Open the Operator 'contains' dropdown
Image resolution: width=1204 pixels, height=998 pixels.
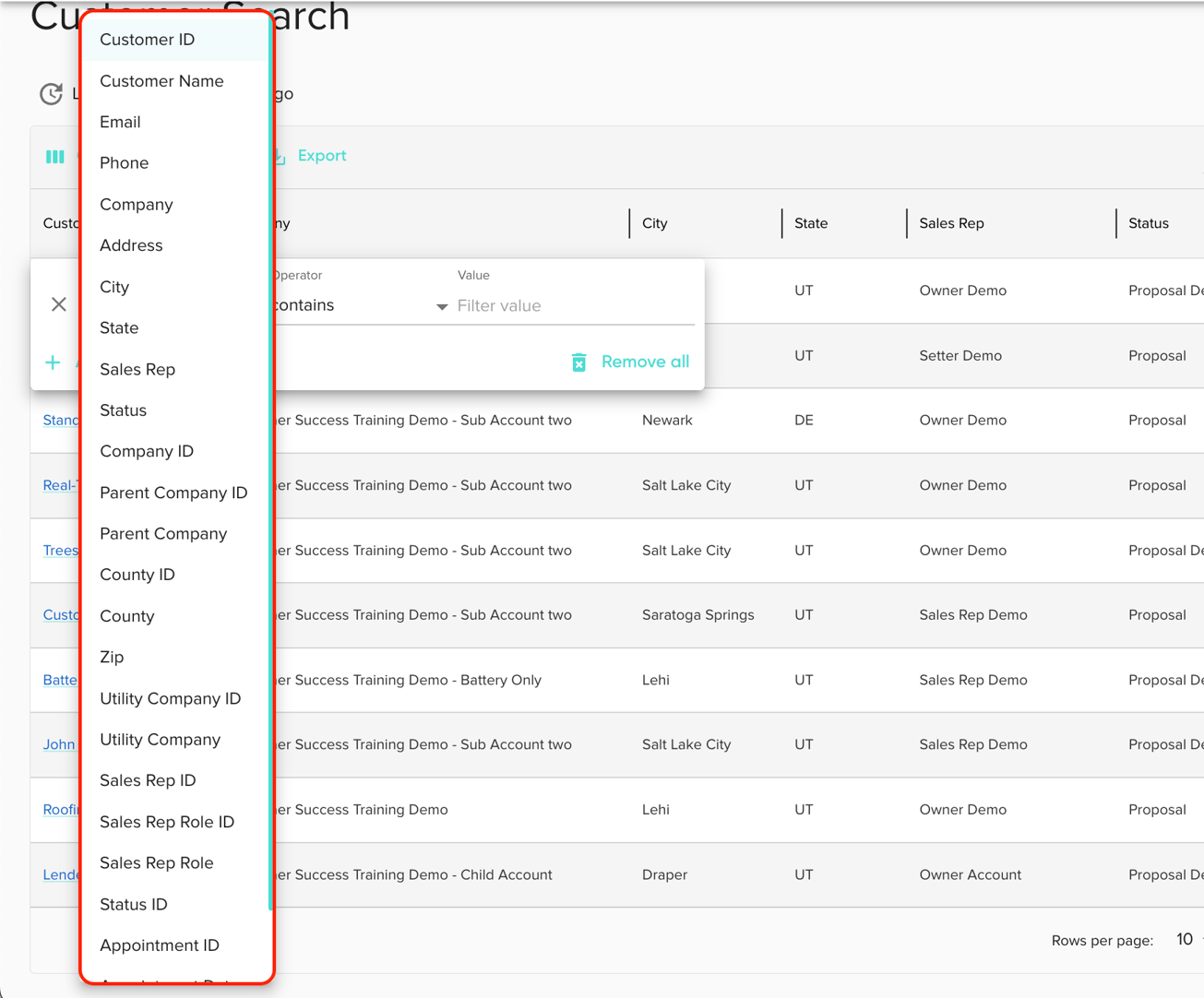pyautogui.click(x=360, y=305)
